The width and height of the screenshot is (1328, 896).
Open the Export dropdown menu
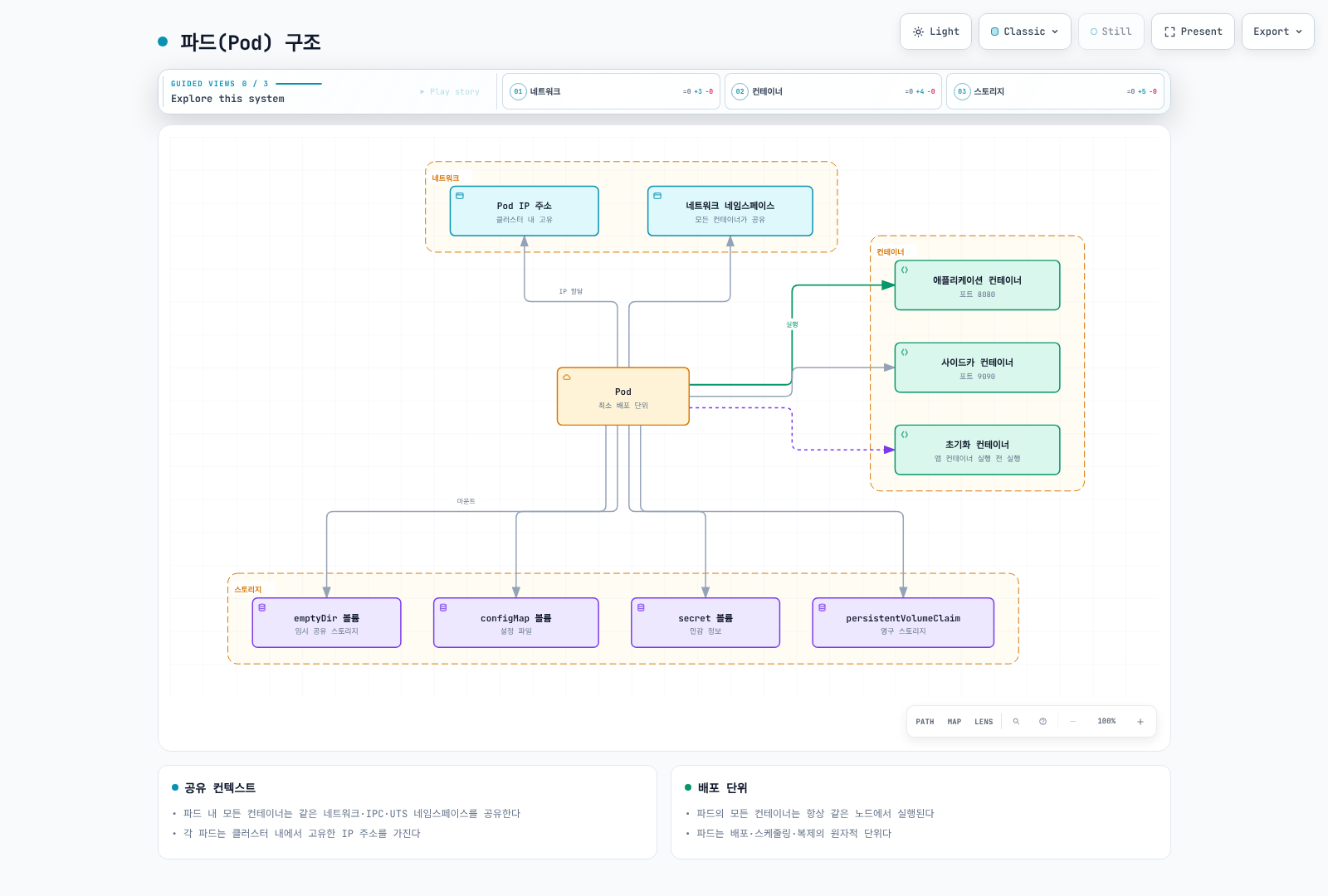point(1278,32)
